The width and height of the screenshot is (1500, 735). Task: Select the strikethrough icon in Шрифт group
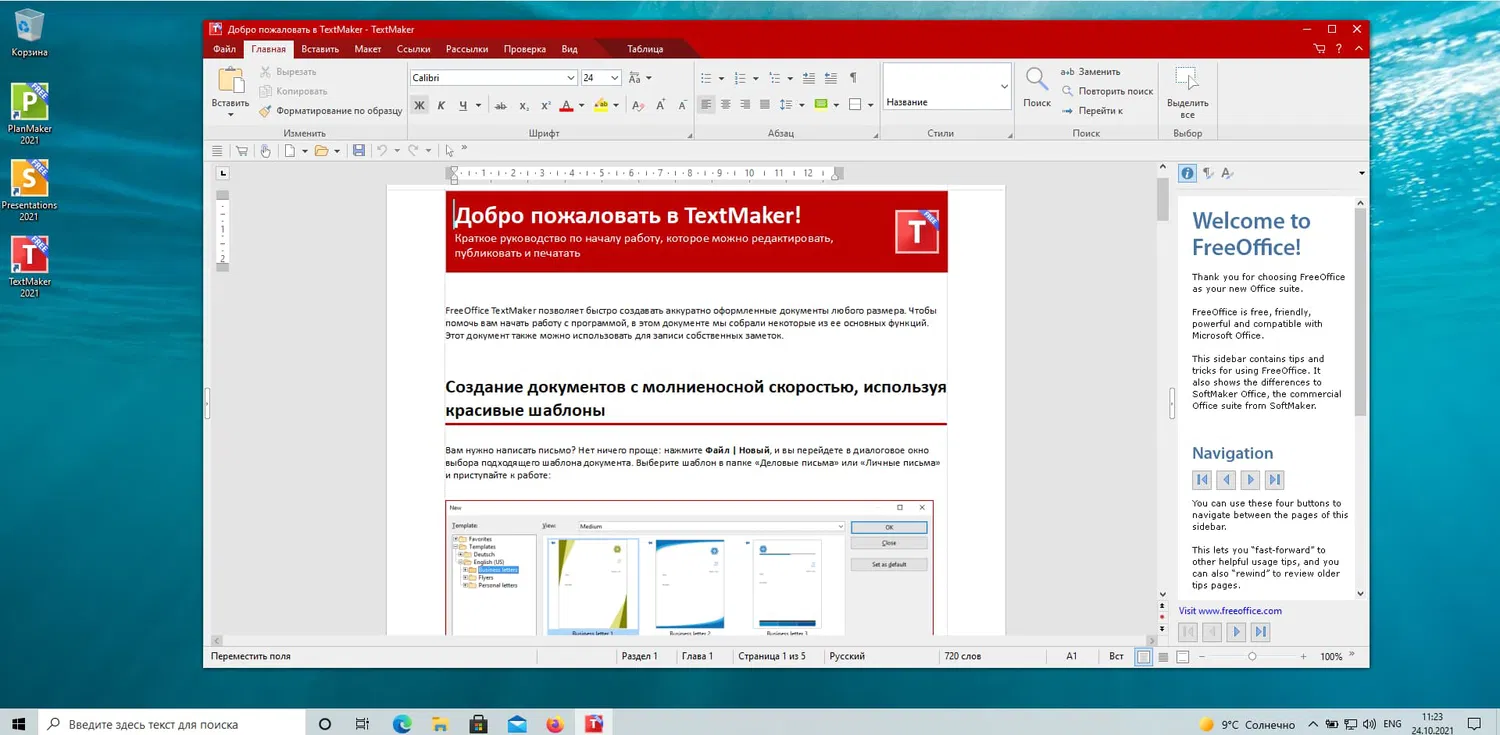coord(500,104)
